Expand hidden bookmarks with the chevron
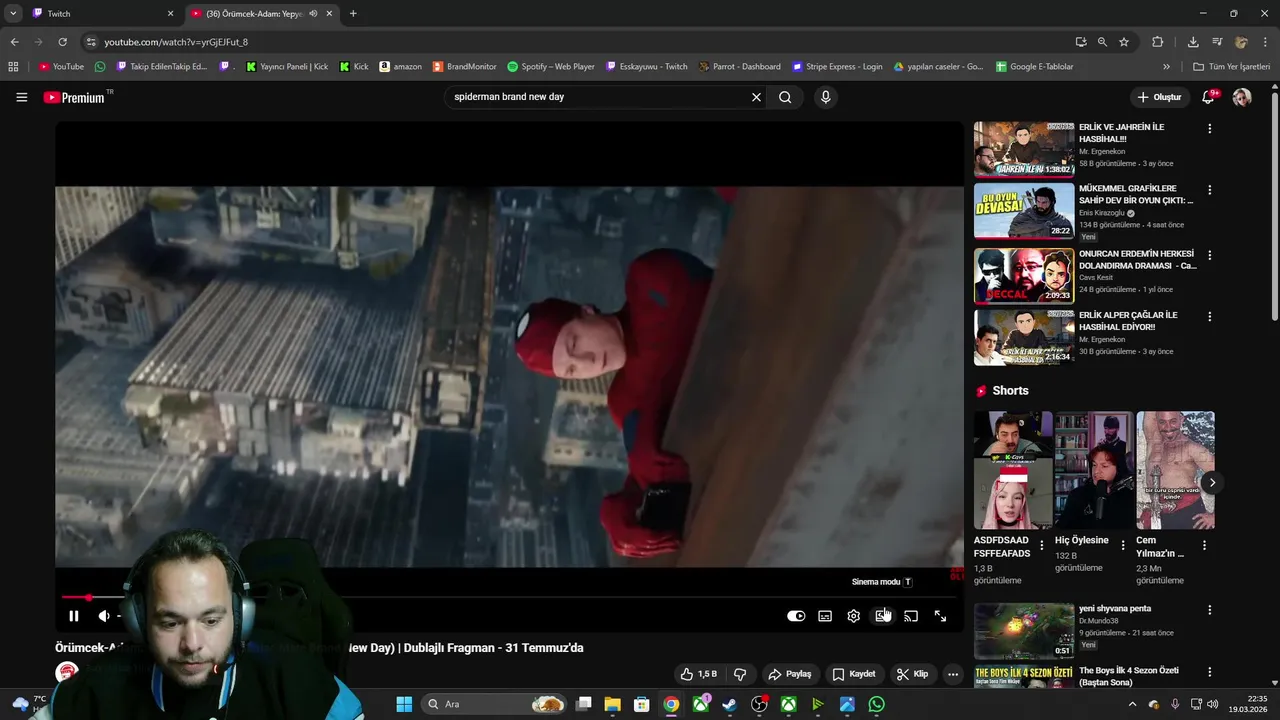The image size is (1280, 720). click(x=1166, y=67)
